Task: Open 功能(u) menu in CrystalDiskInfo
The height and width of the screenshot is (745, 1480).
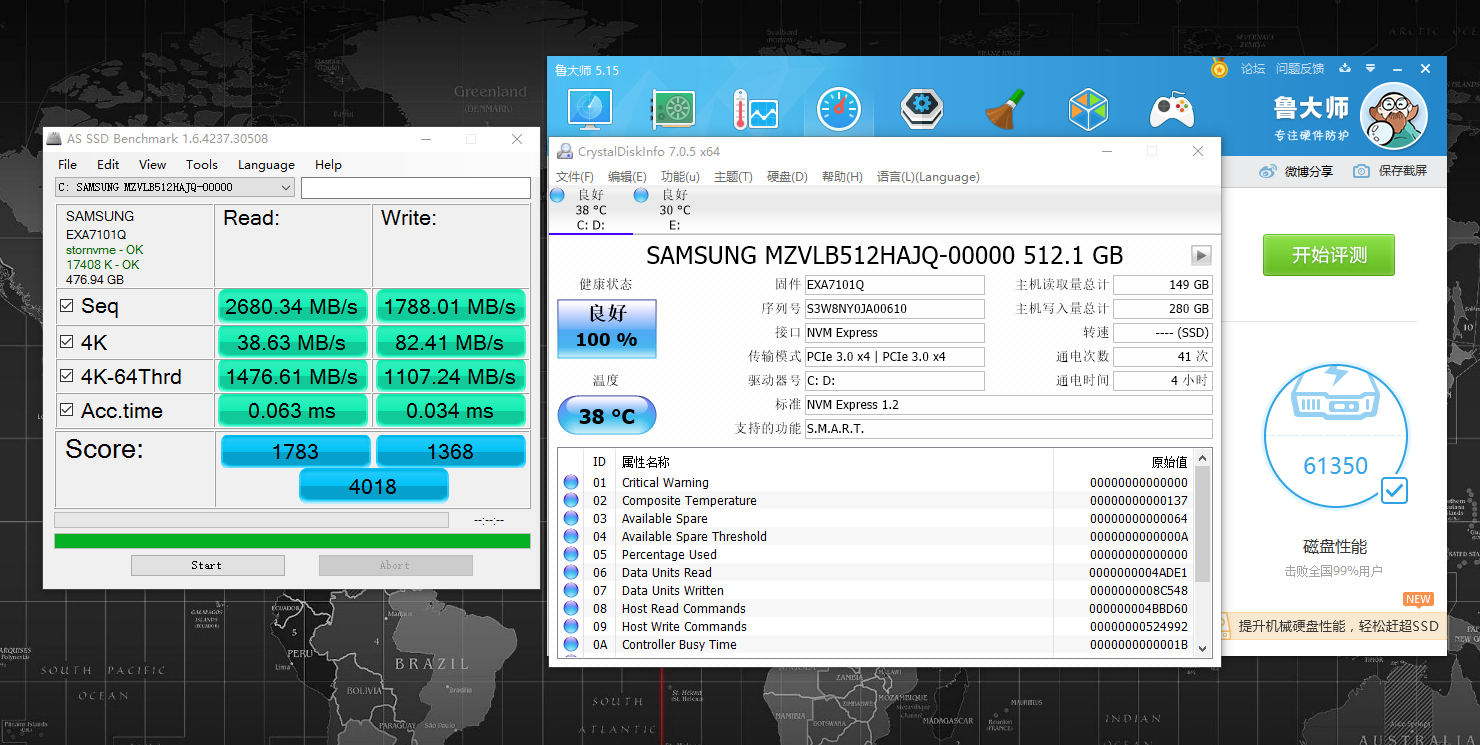Action: [680, 177]
